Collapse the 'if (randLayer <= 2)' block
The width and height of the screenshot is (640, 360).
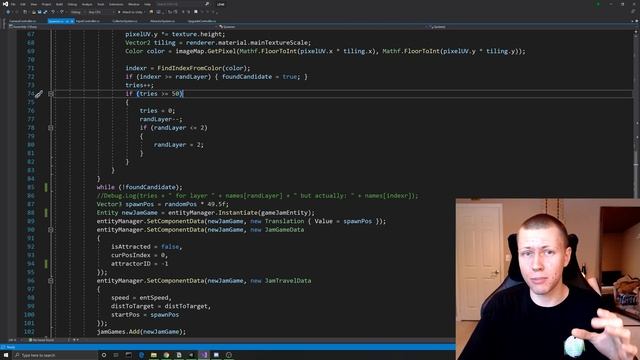coord(51,128)
